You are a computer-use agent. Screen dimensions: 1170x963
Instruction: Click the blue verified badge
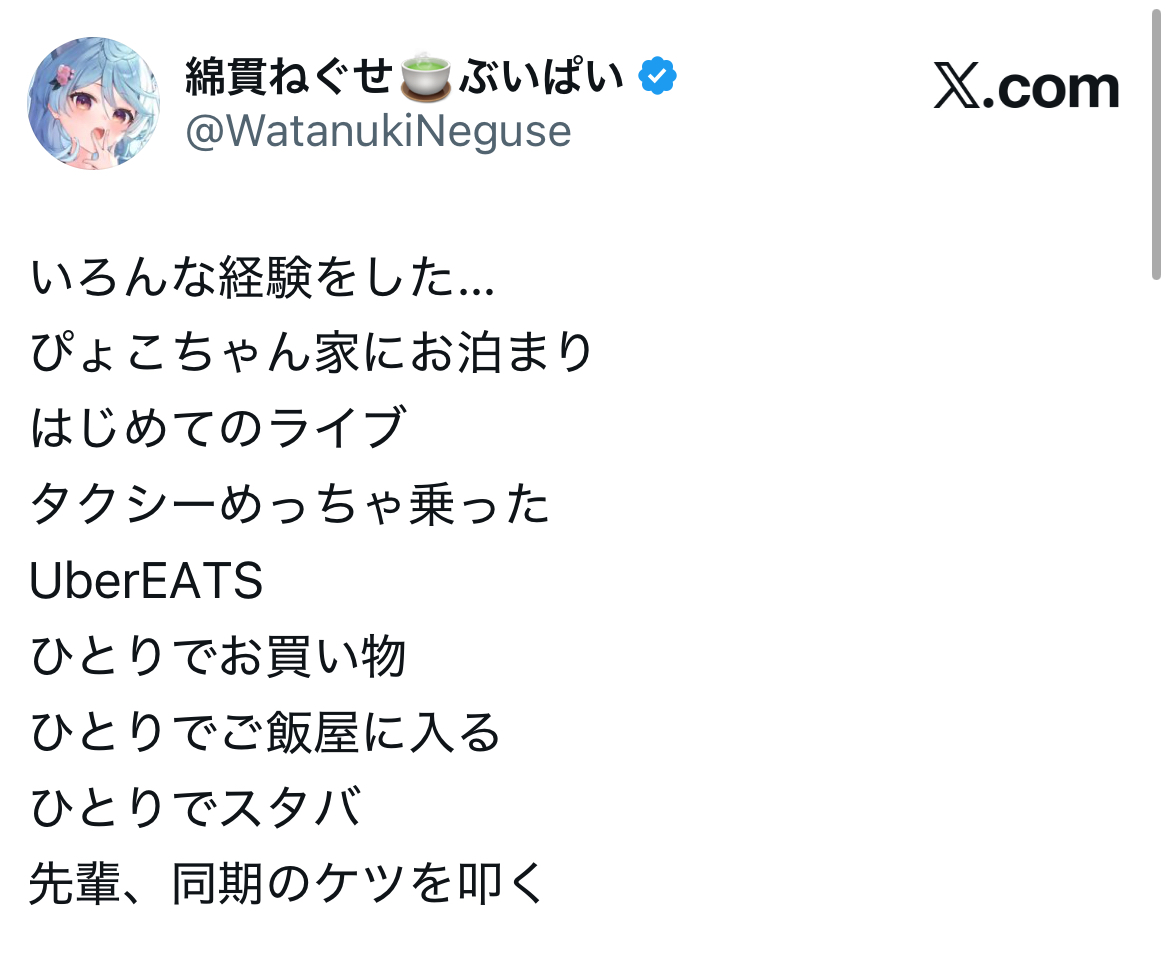click(658, 76)
